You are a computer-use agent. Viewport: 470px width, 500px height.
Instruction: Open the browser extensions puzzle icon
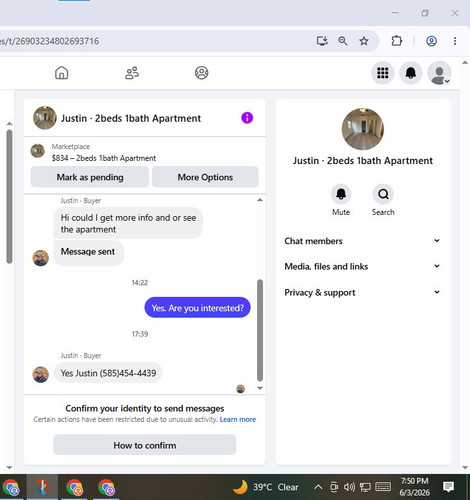click(x=397, y=41)
